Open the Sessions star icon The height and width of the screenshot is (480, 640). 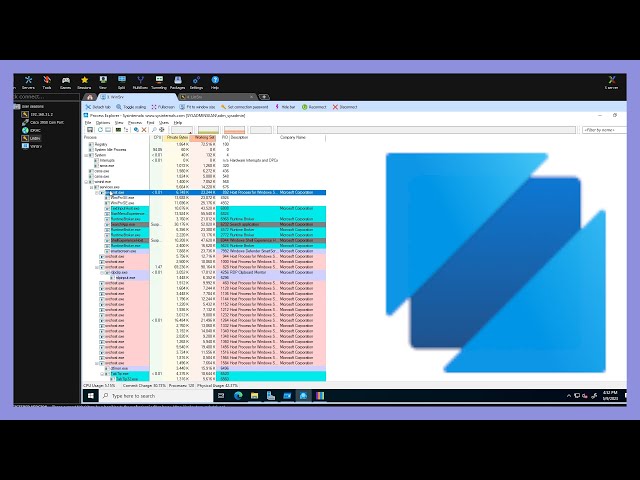click(84, 82)
